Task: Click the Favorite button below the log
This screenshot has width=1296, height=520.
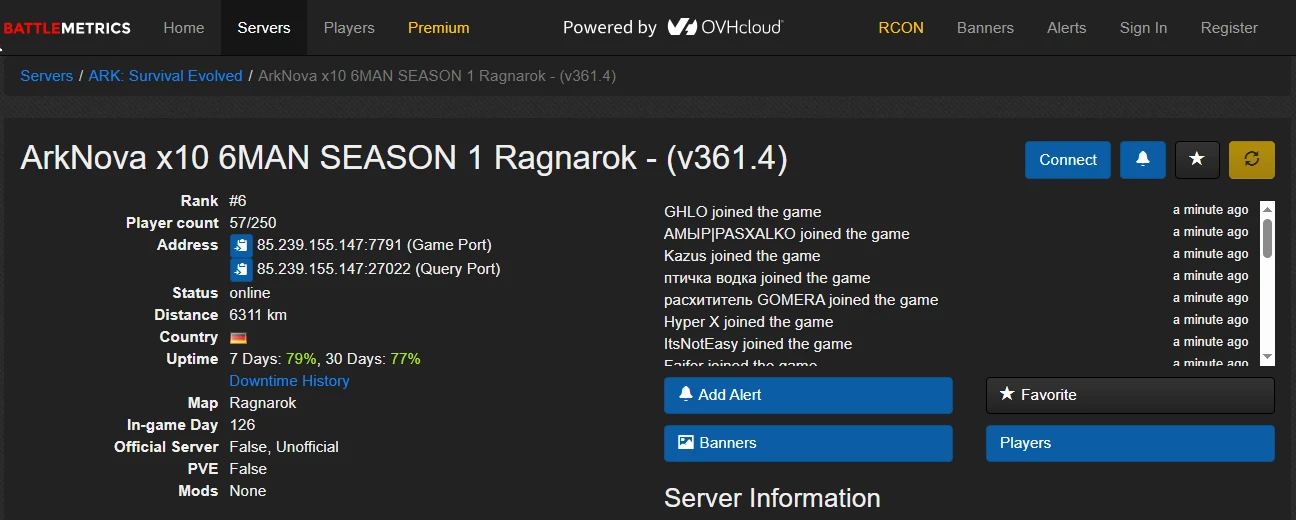Action: tap(1130, 395)
